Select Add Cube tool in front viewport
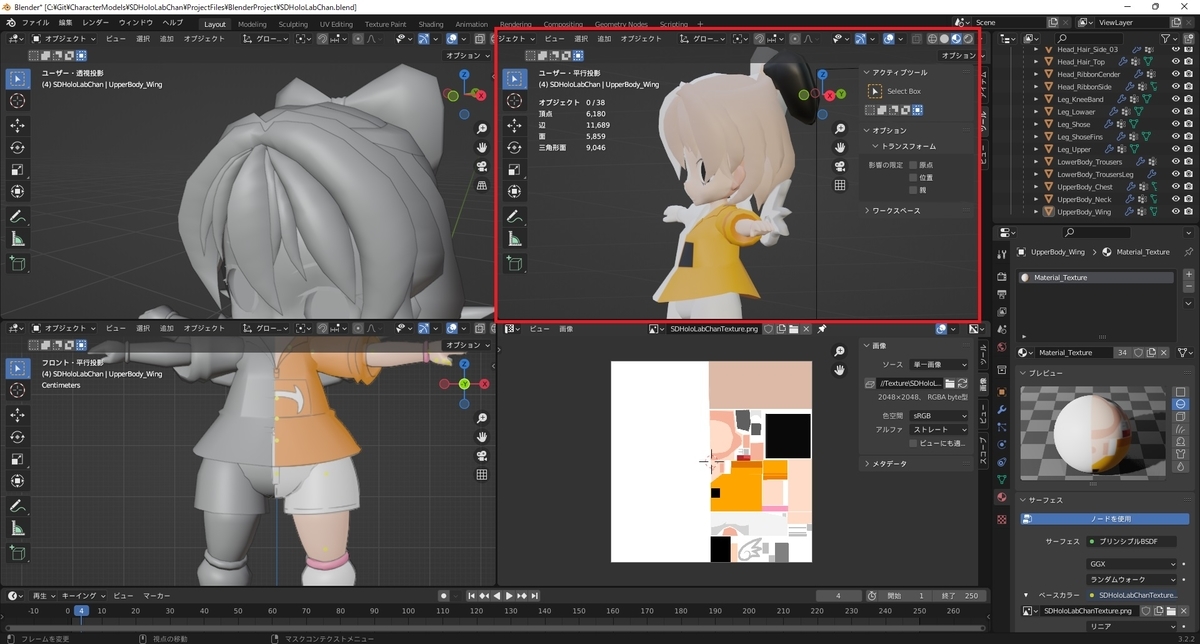 [17, 553]
